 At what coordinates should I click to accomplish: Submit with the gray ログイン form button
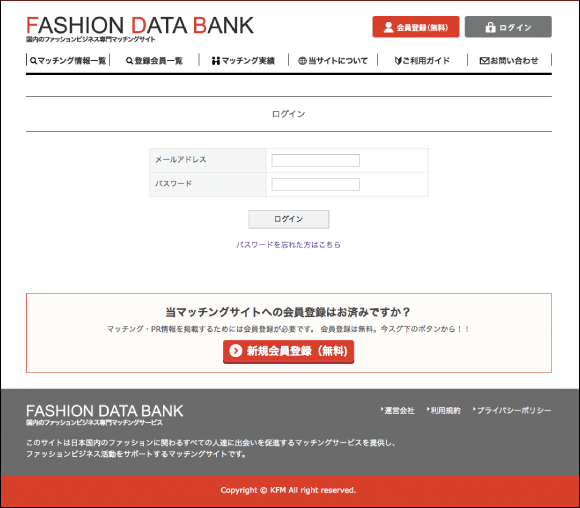289,219
